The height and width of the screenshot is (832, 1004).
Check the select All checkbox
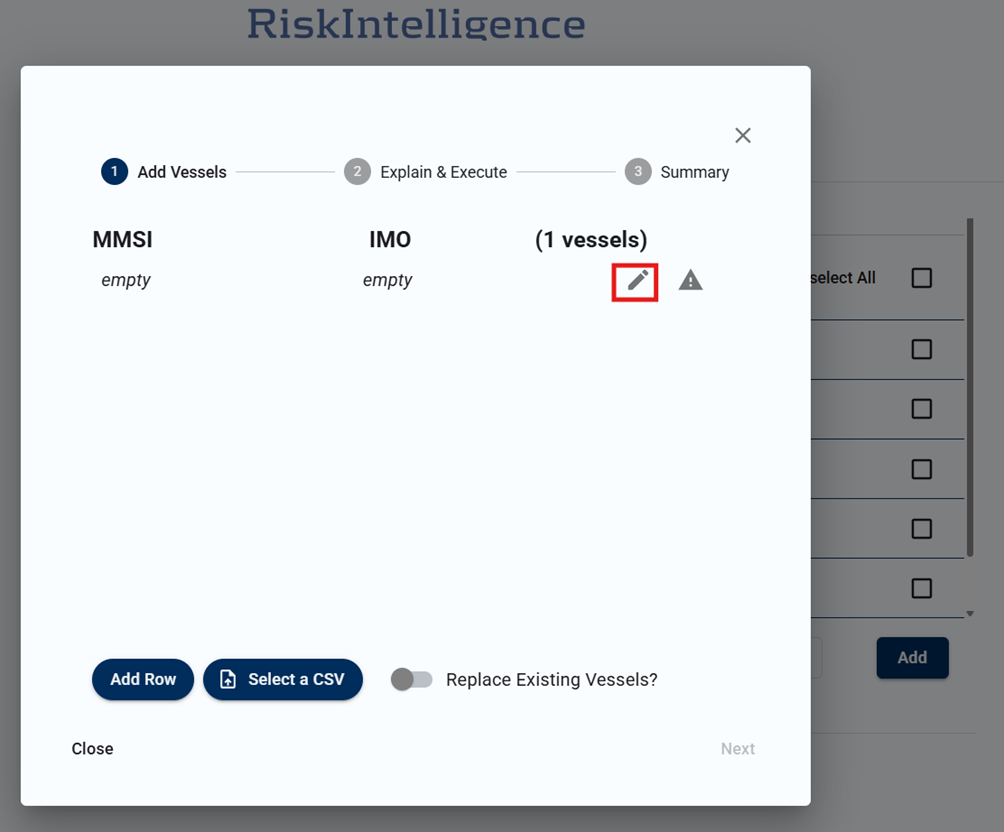pos(921,278)
